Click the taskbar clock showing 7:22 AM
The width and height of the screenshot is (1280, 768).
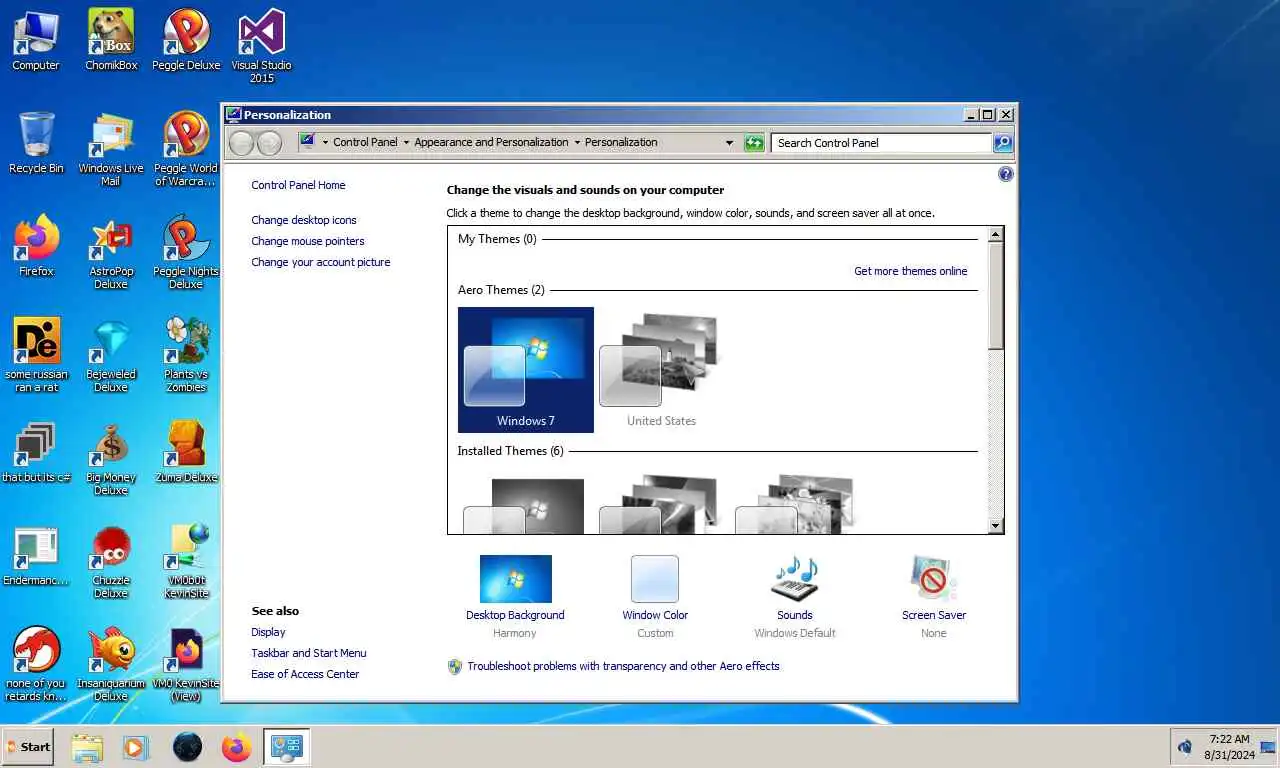1229,747
